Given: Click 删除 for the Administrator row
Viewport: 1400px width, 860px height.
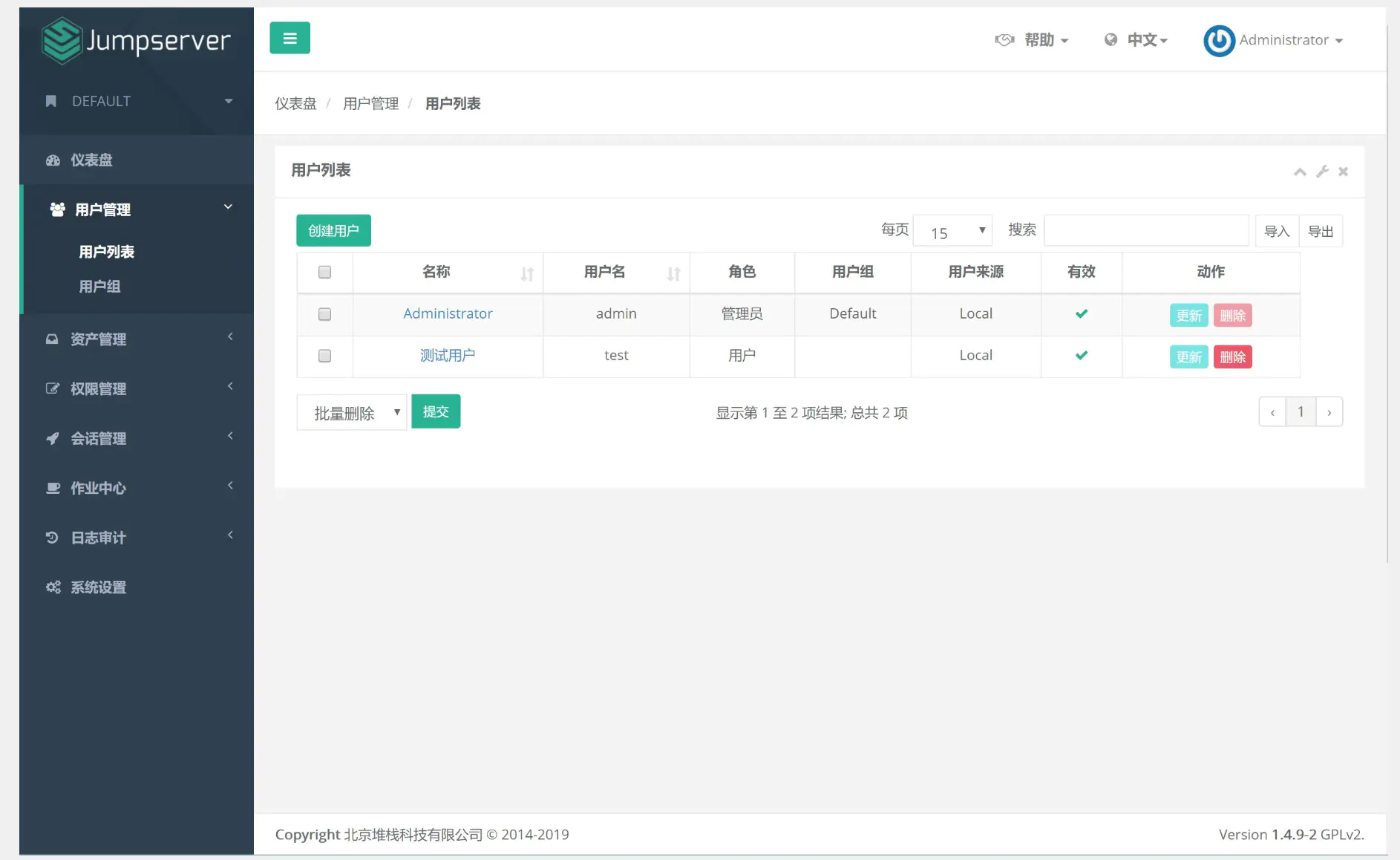Looking at the screenshot, I should (1232, 316).
